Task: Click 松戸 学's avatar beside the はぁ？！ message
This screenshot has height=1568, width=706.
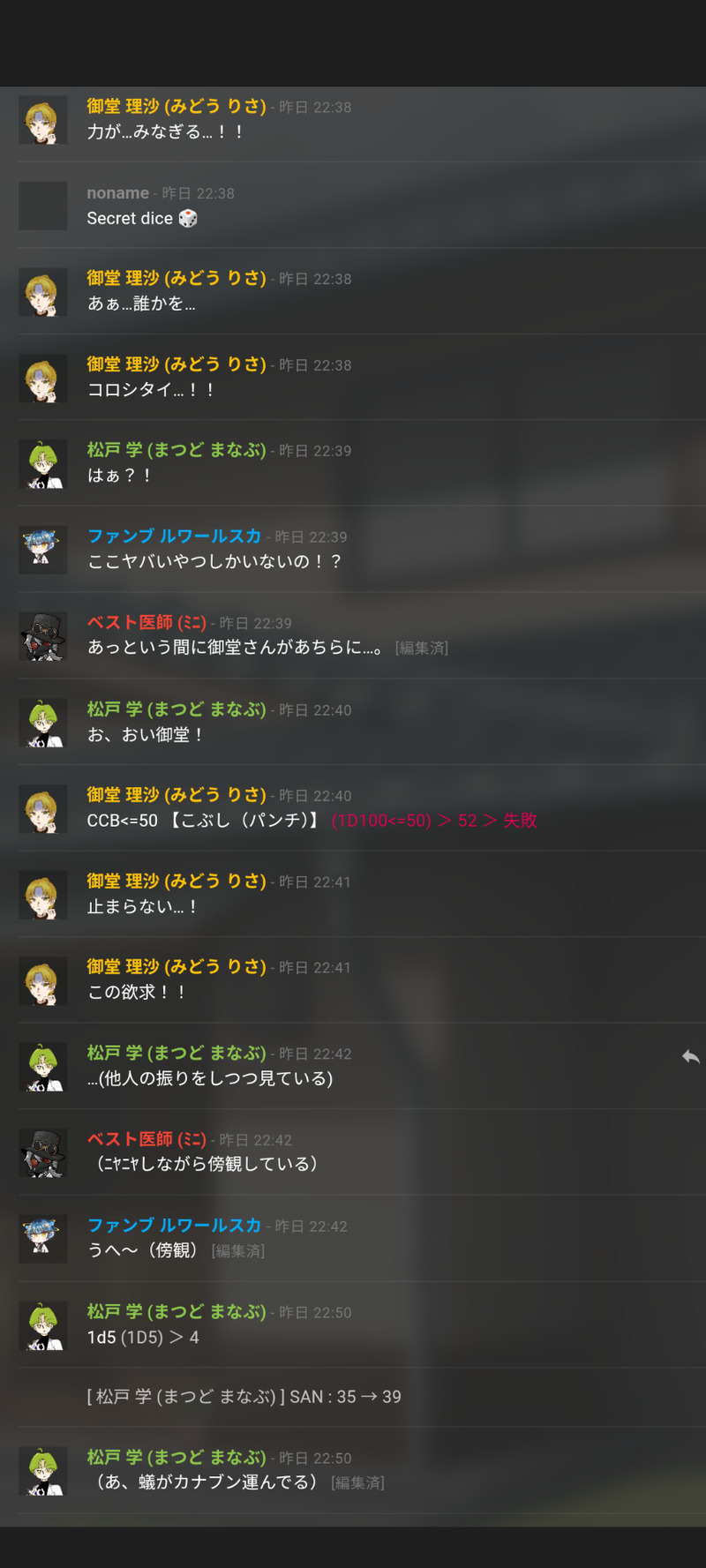Action: pos(43,464)
